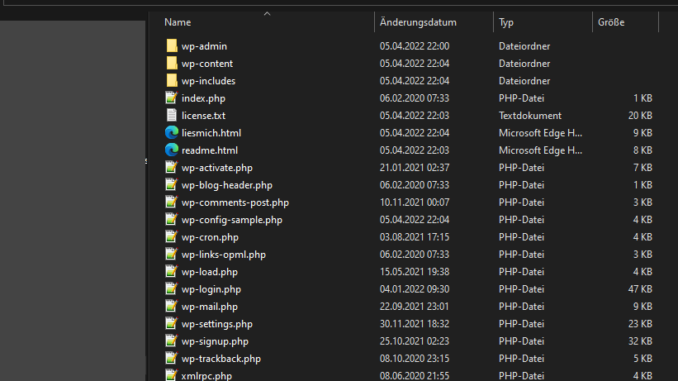Sort files by the Name column header
This screenshot has height=381, width=678.
point(177,22)
